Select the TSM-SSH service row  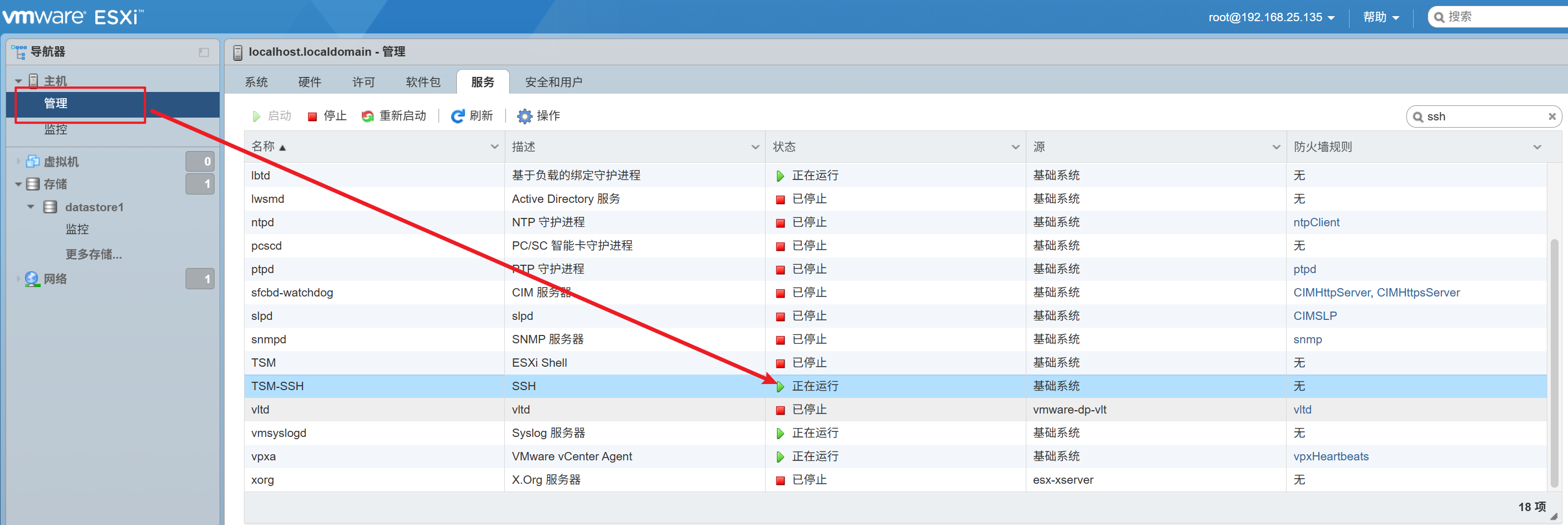[x=895, y=386]
